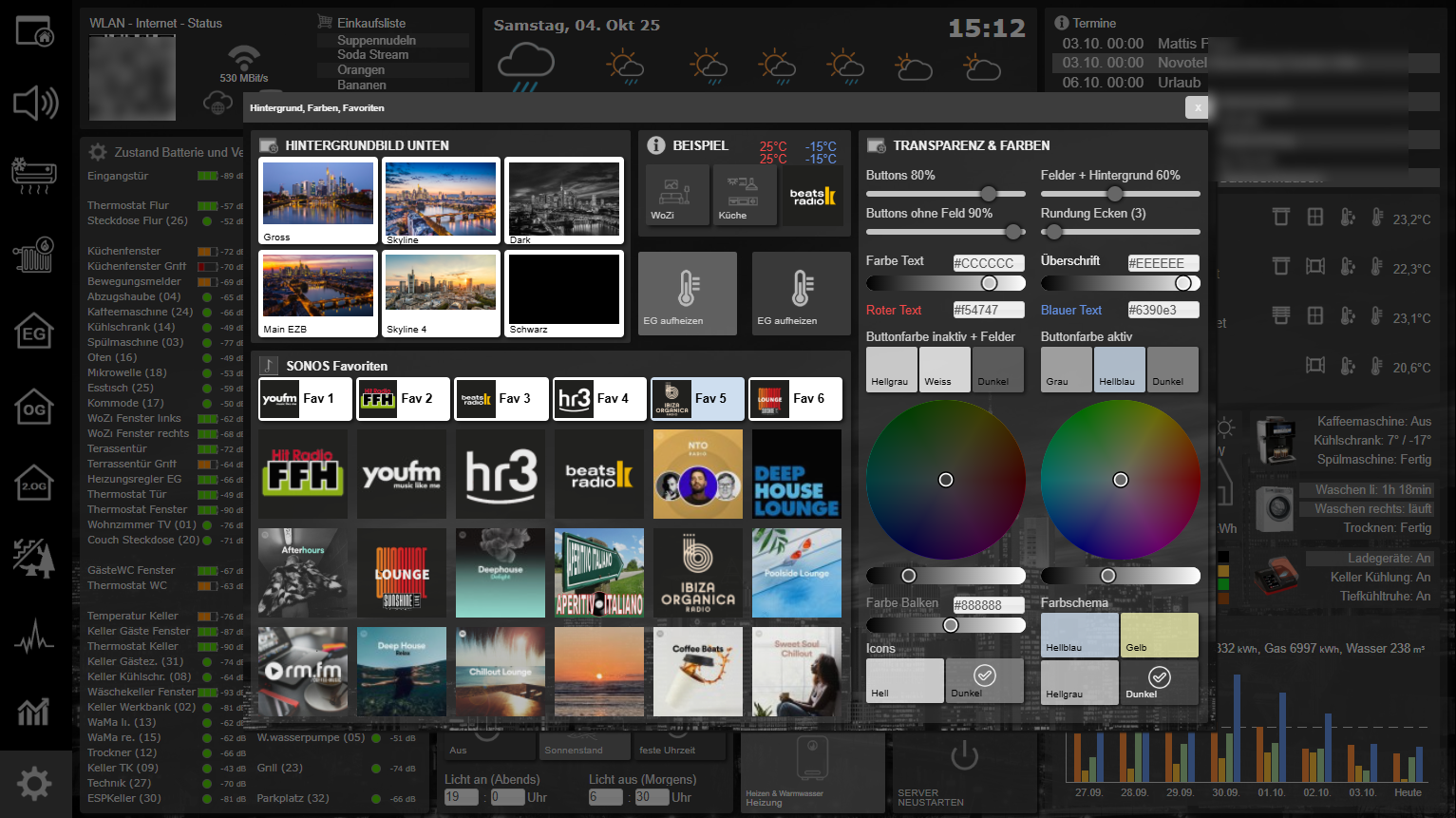Click the left EG aufheizen example button
This screenshot has width=1456, height=818.
(x=687, y=294)
